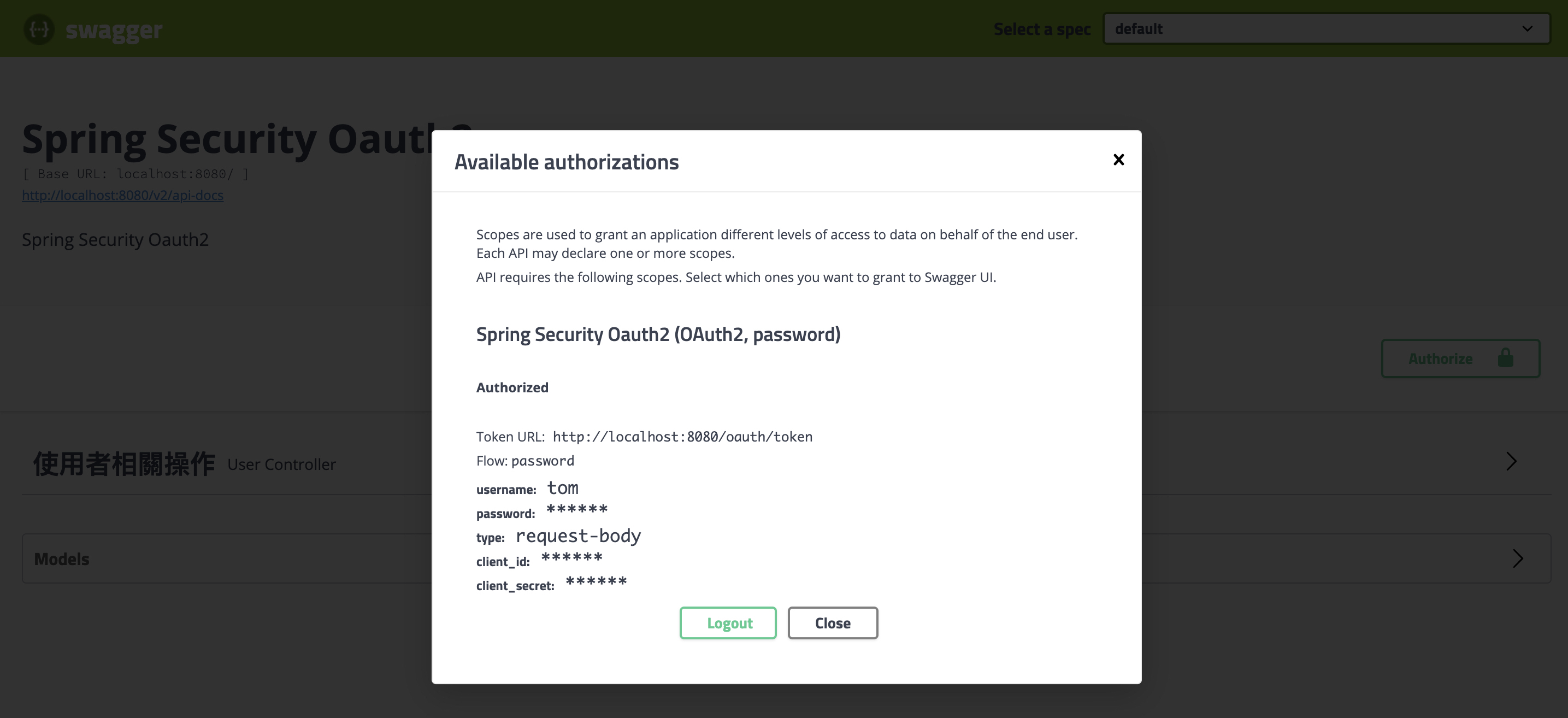Click the Token URL value
This screenshot has height=718, width=1568.
click(682, 437)
